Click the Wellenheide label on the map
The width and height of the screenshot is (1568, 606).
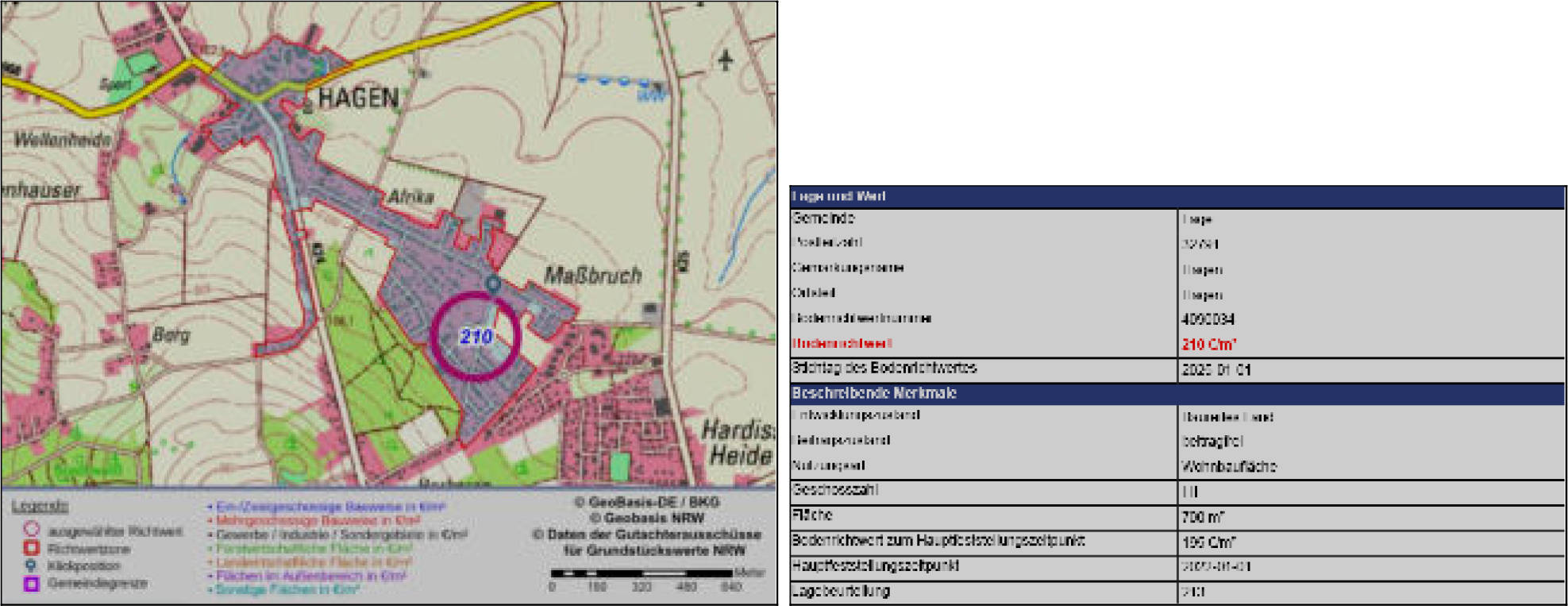63,140
